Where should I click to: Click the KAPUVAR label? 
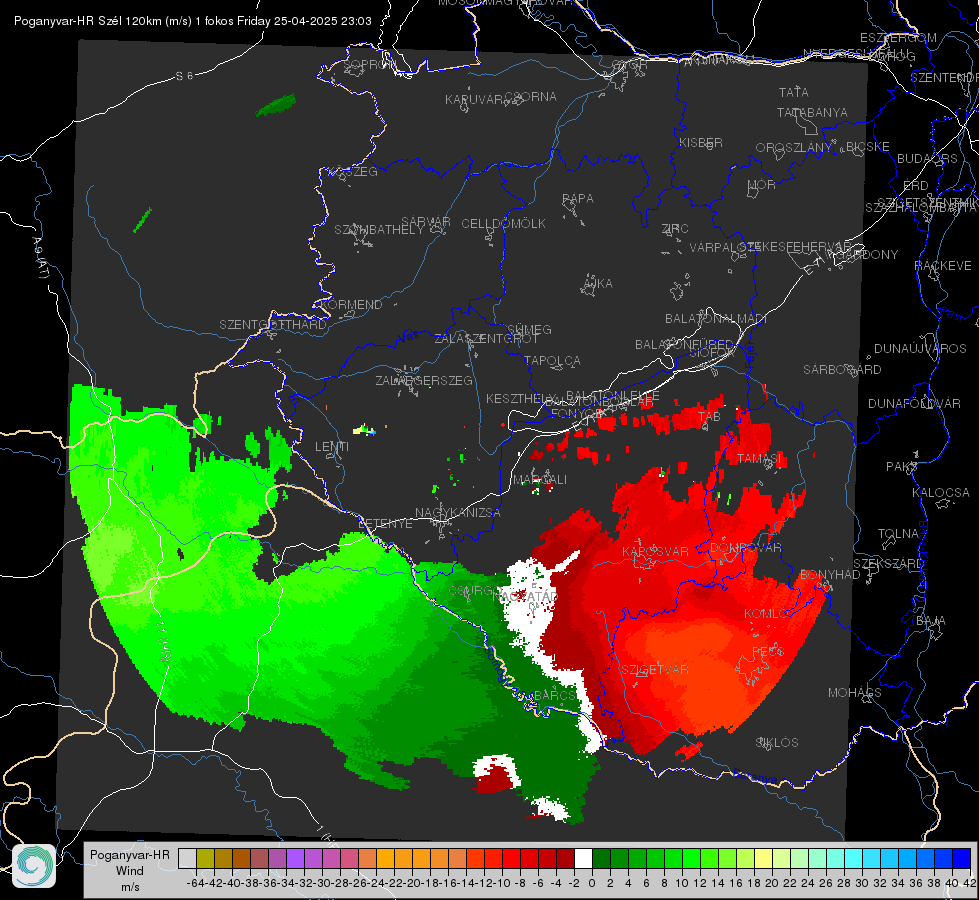(475, 100)
